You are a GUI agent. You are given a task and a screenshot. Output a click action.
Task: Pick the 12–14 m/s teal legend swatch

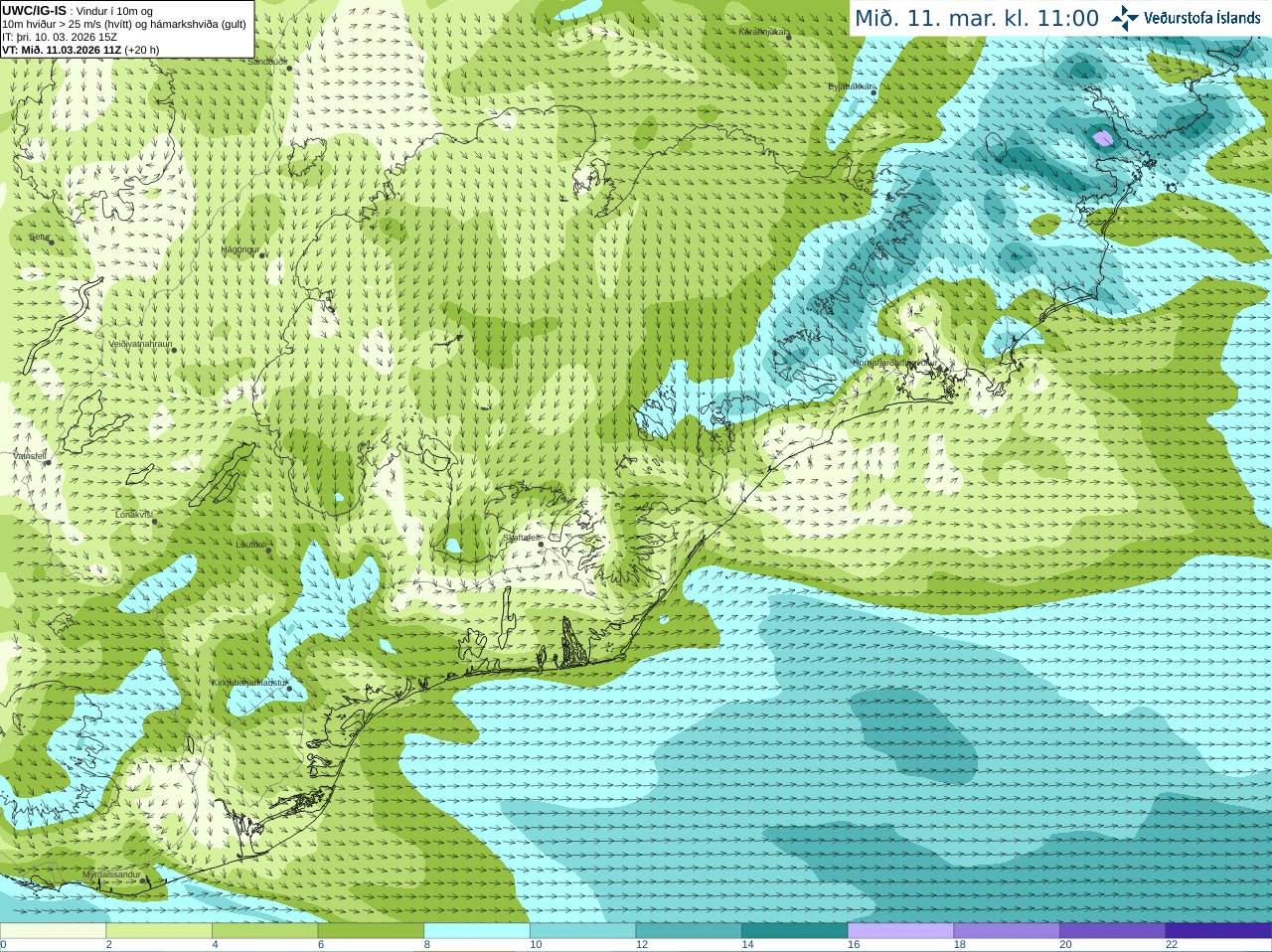tap(689, 931)
